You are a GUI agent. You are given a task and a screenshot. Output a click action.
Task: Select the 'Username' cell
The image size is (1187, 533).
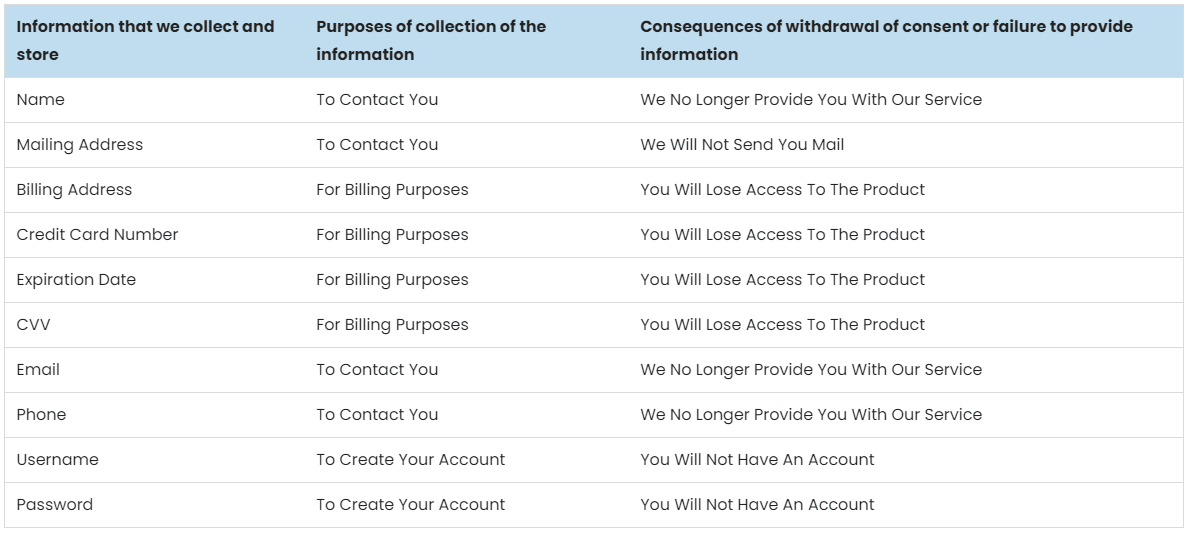[x=154, y=460]
